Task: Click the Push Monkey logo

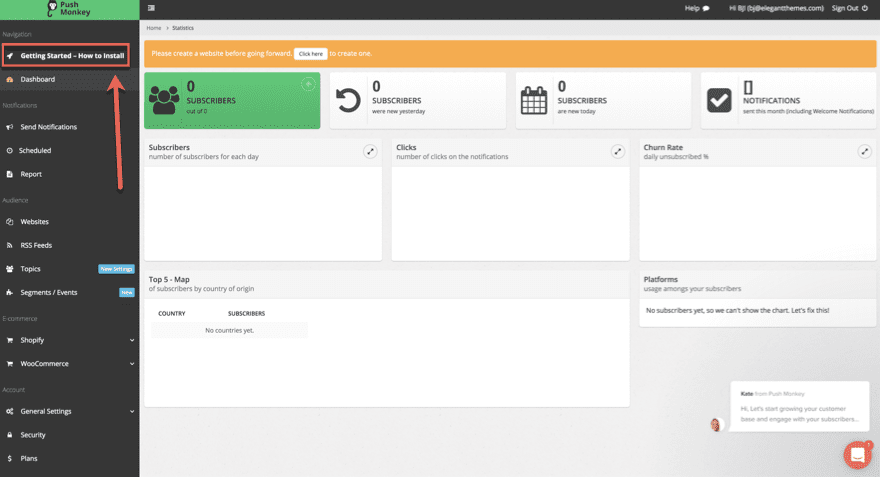Action: 69,9
